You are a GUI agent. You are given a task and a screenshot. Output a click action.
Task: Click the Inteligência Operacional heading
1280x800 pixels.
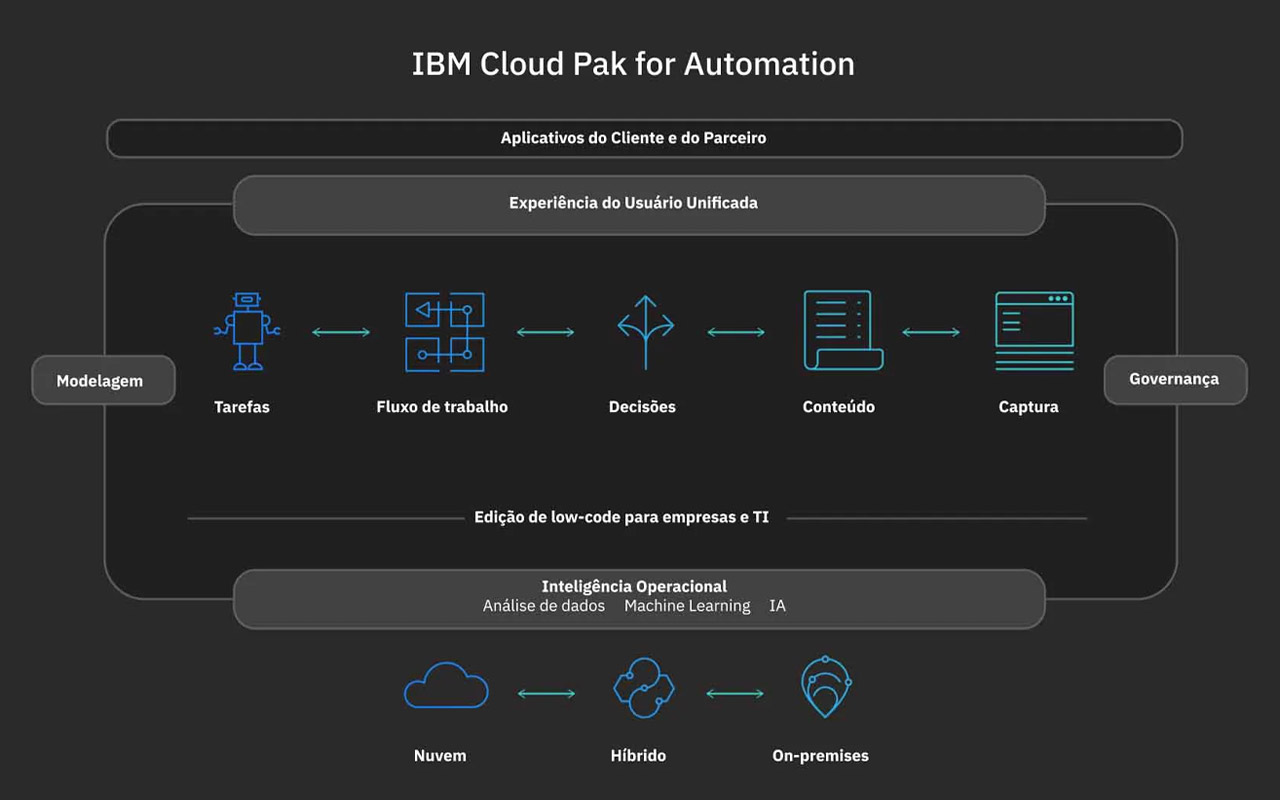pyautogui.click(x=634, y=586)
